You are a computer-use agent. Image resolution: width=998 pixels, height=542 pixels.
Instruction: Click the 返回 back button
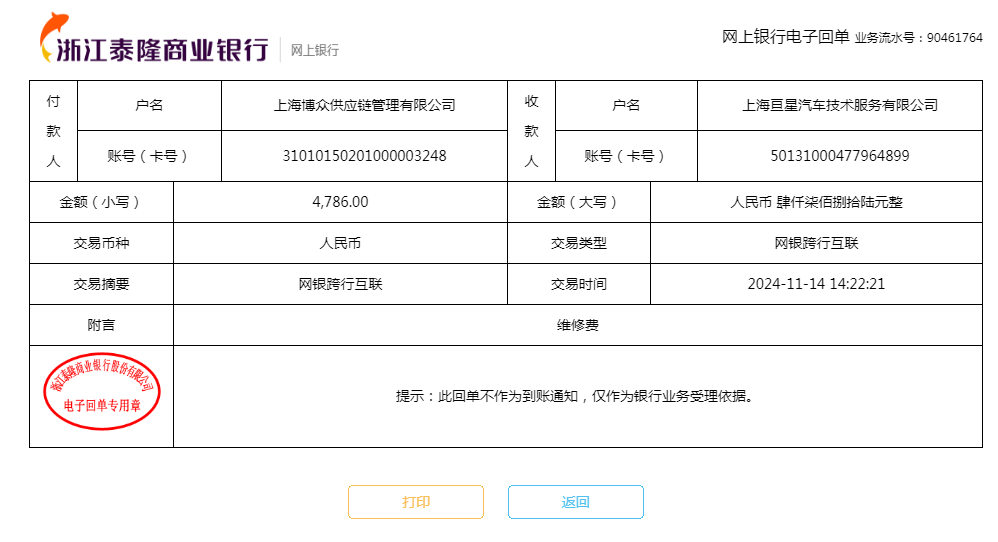pos(575,502)
